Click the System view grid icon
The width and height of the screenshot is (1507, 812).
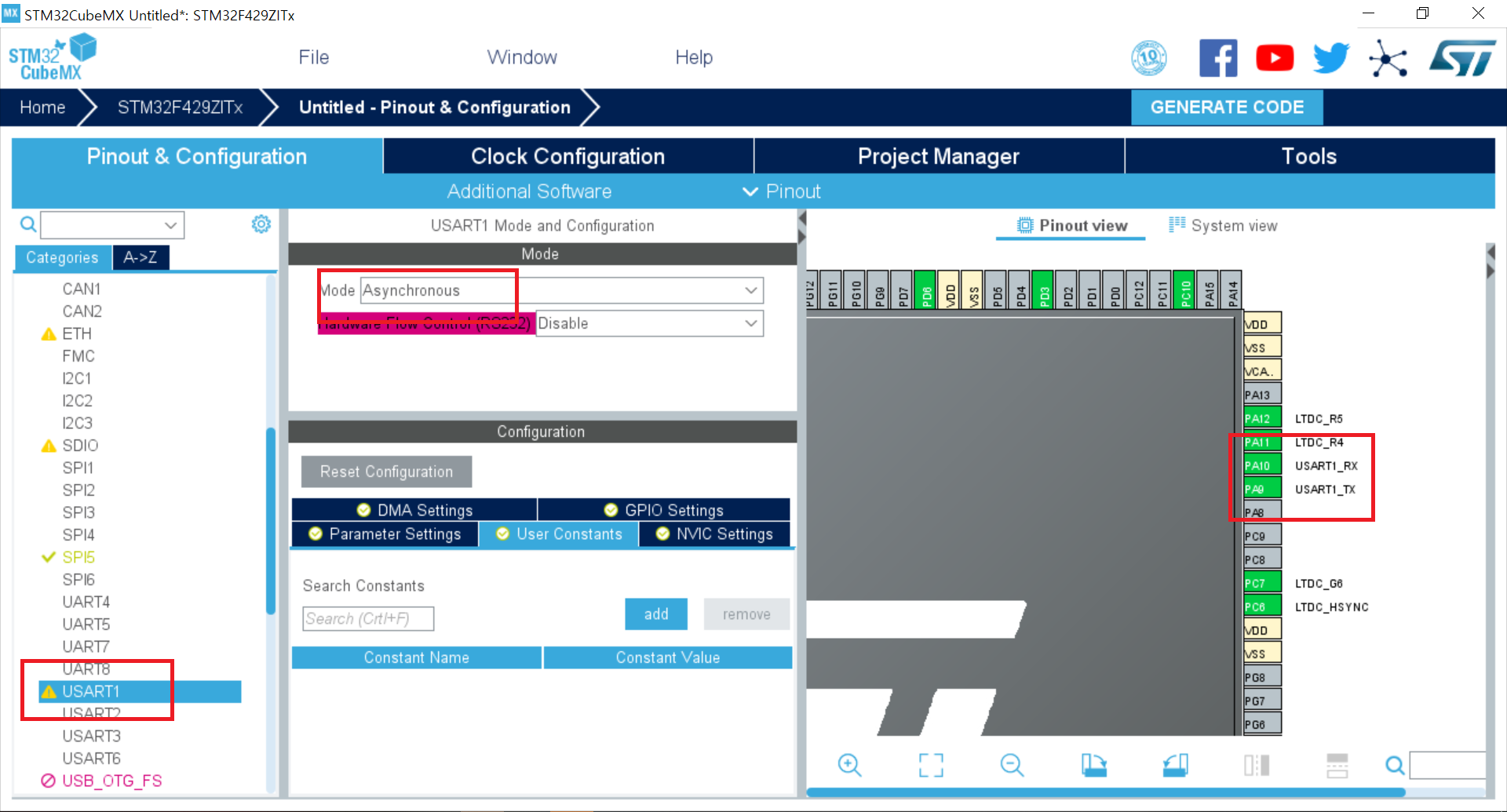pos(1177,225)
